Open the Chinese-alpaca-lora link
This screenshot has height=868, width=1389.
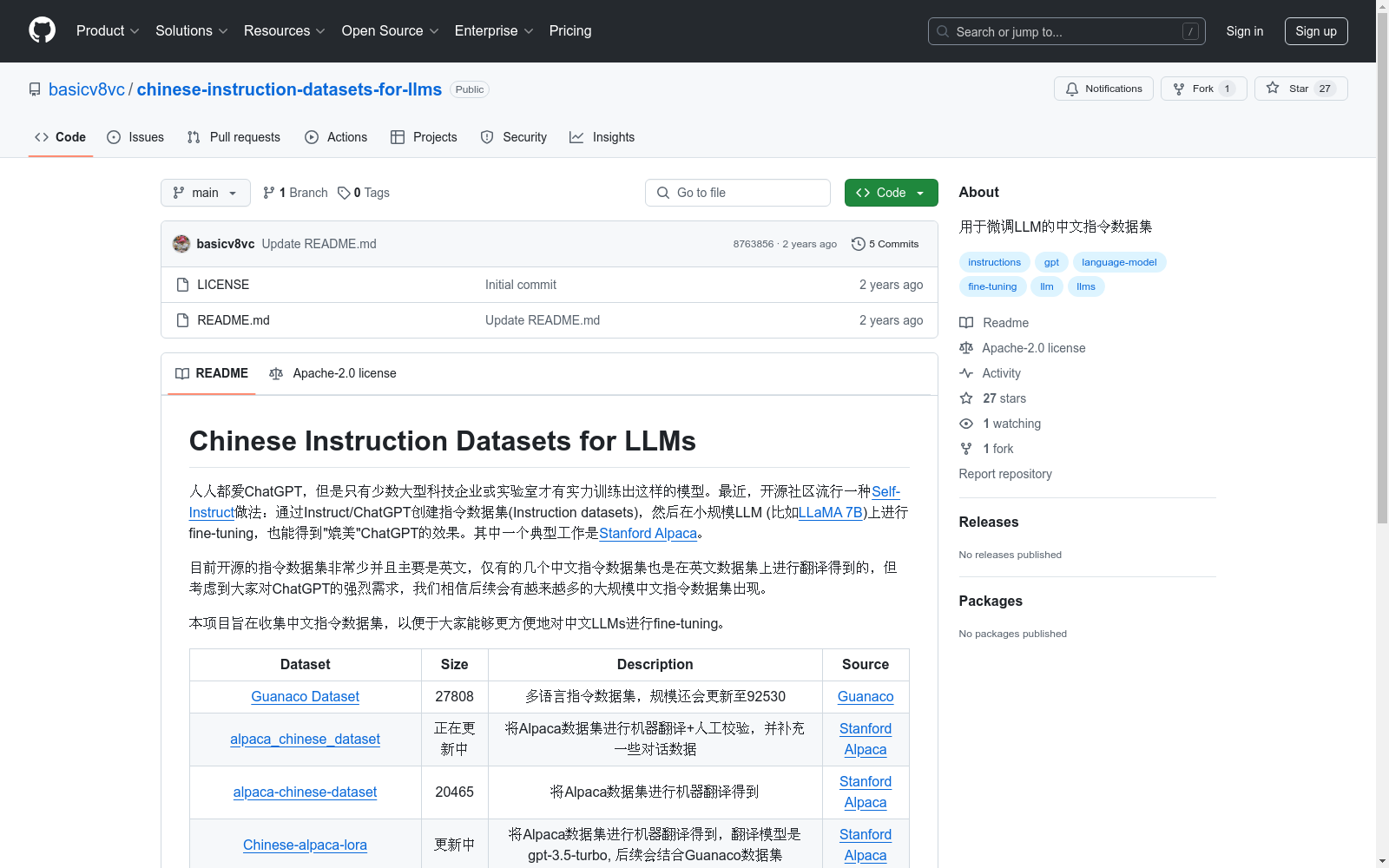[x=305, y=845]
